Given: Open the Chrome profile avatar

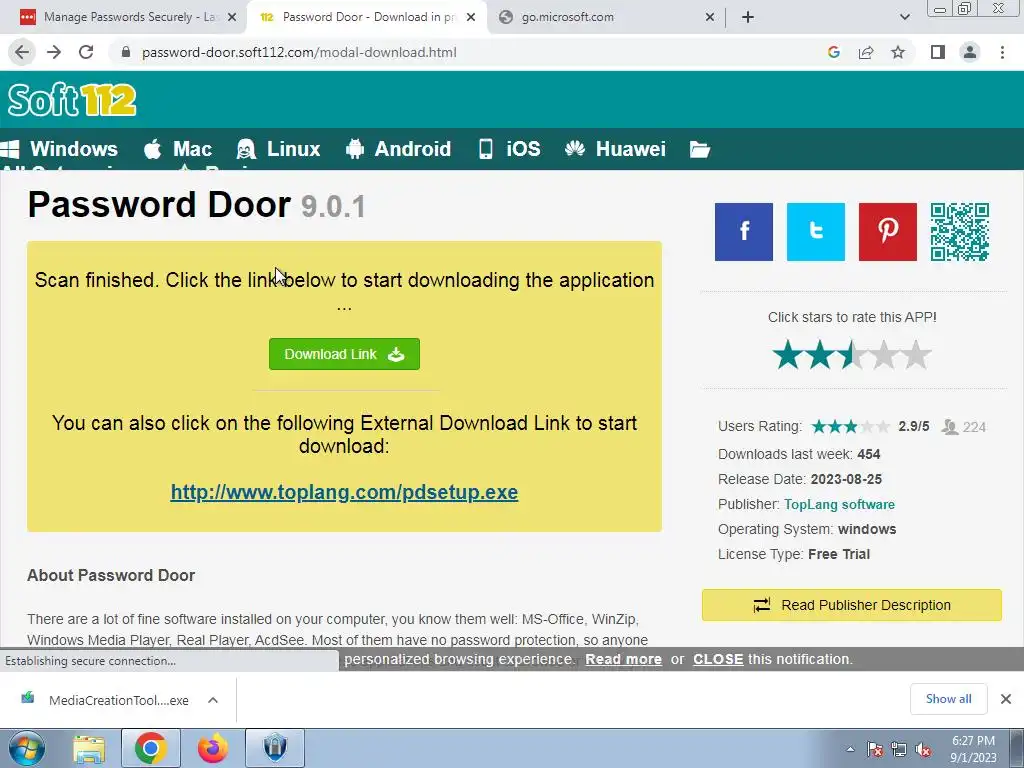Looking at the screenshot, I should click(x=970, y=52).
